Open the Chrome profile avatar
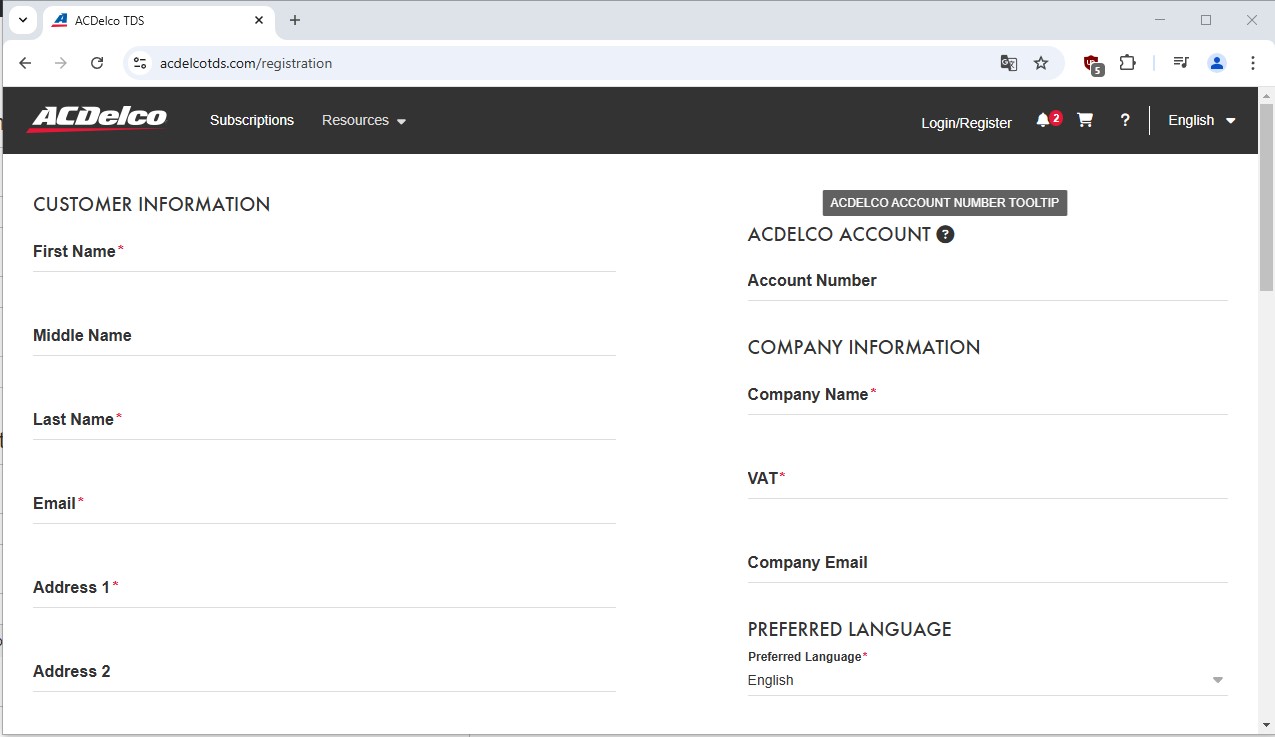 coord(1217,63)
